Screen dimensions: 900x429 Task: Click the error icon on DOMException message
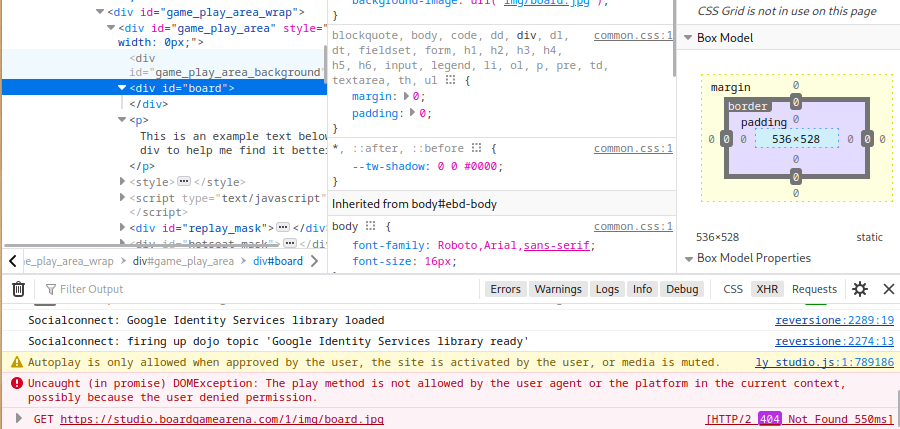coord(17,383)
